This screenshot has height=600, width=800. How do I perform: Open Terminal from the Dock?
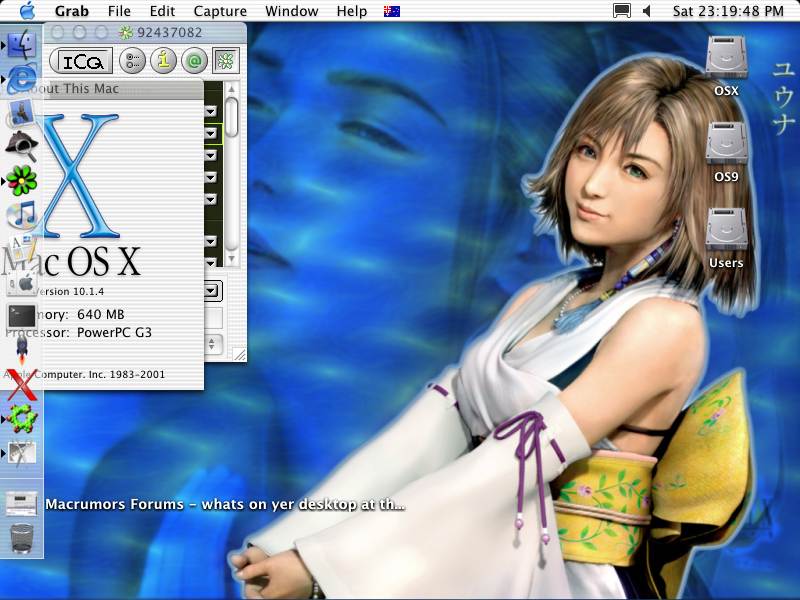tap(21, 316)
